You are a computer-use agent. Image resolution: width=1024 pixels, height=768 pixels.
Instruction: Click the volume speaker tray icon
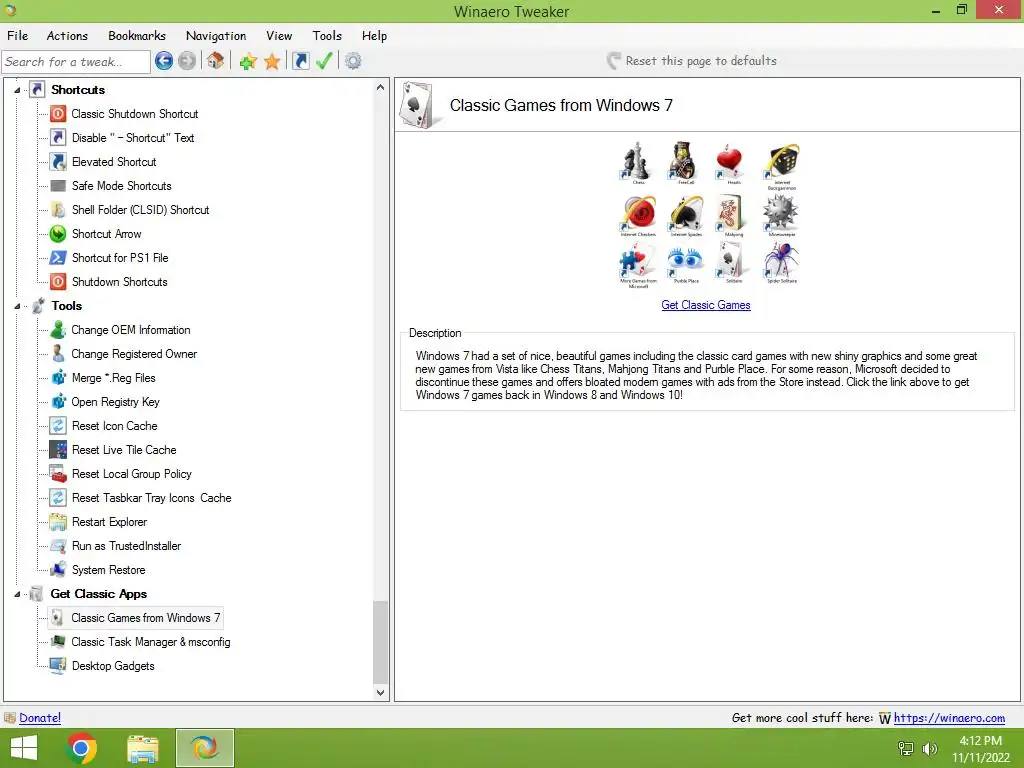(930, 749)
